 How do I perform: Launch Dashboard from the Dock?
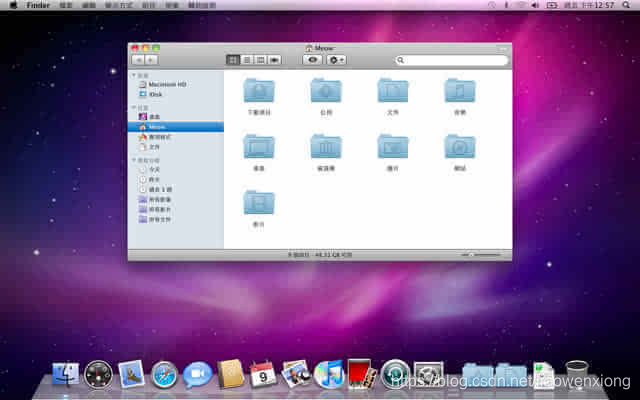[98, 374]
